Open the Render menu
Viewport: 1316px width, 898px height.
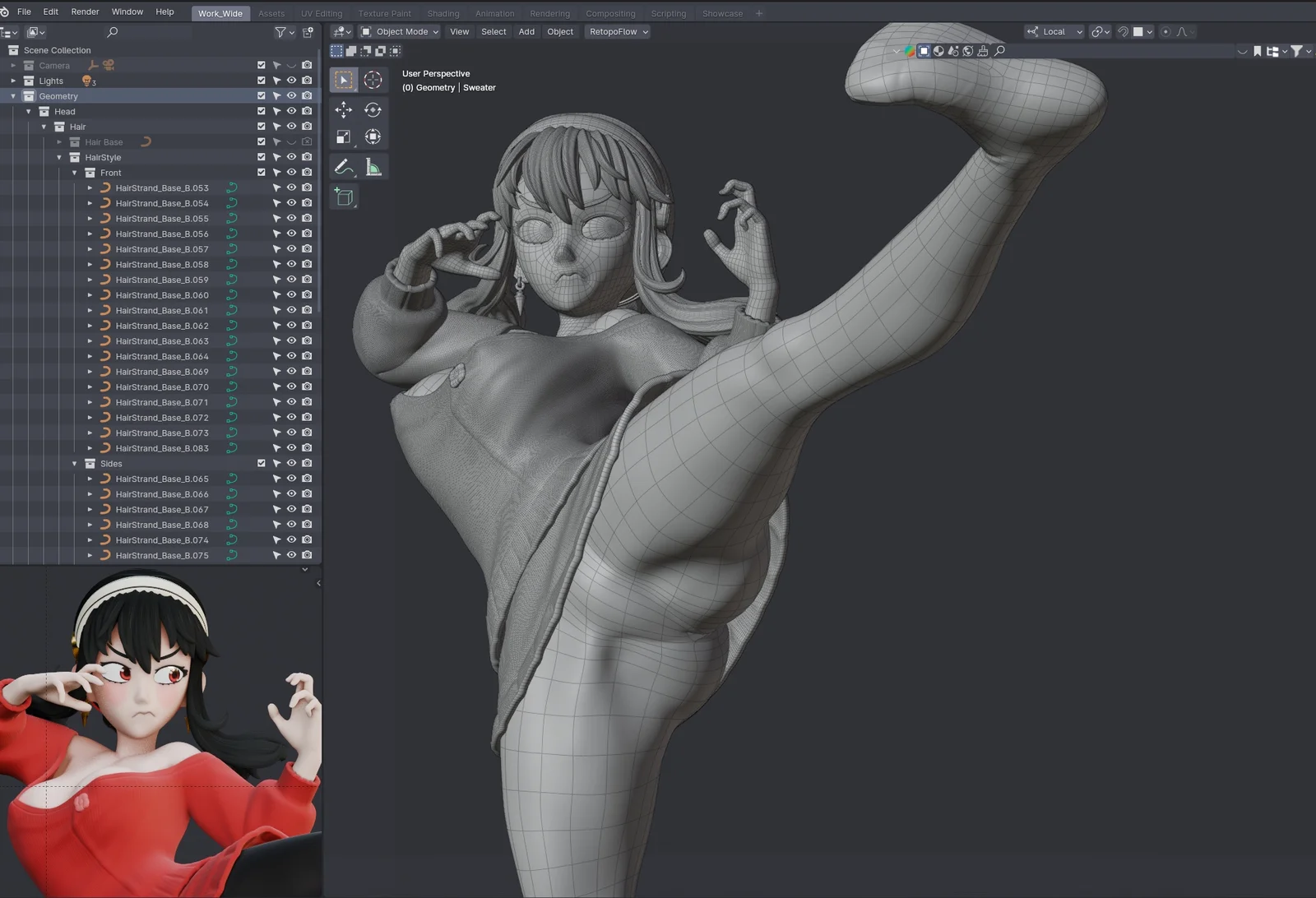(x=84, y=12)
